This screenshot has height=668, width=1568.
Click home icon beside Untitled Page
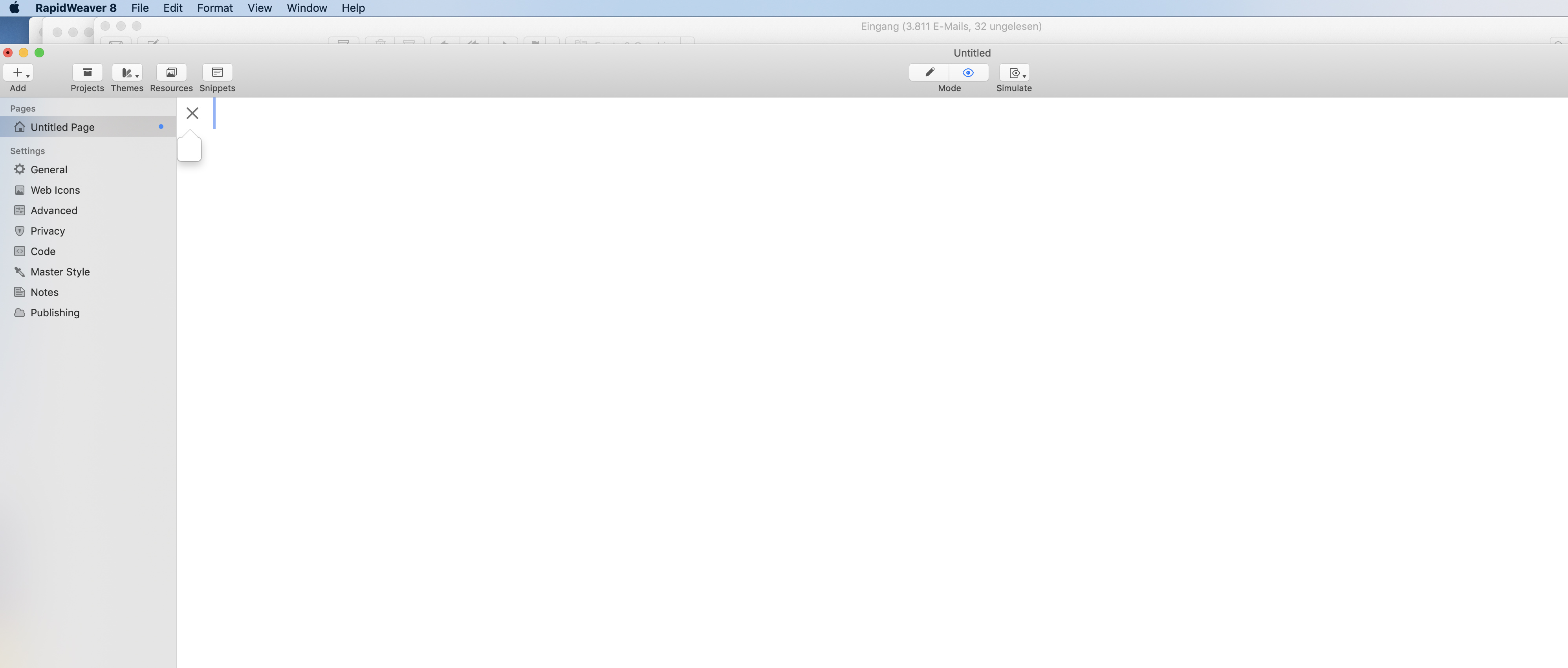[20, 127]
